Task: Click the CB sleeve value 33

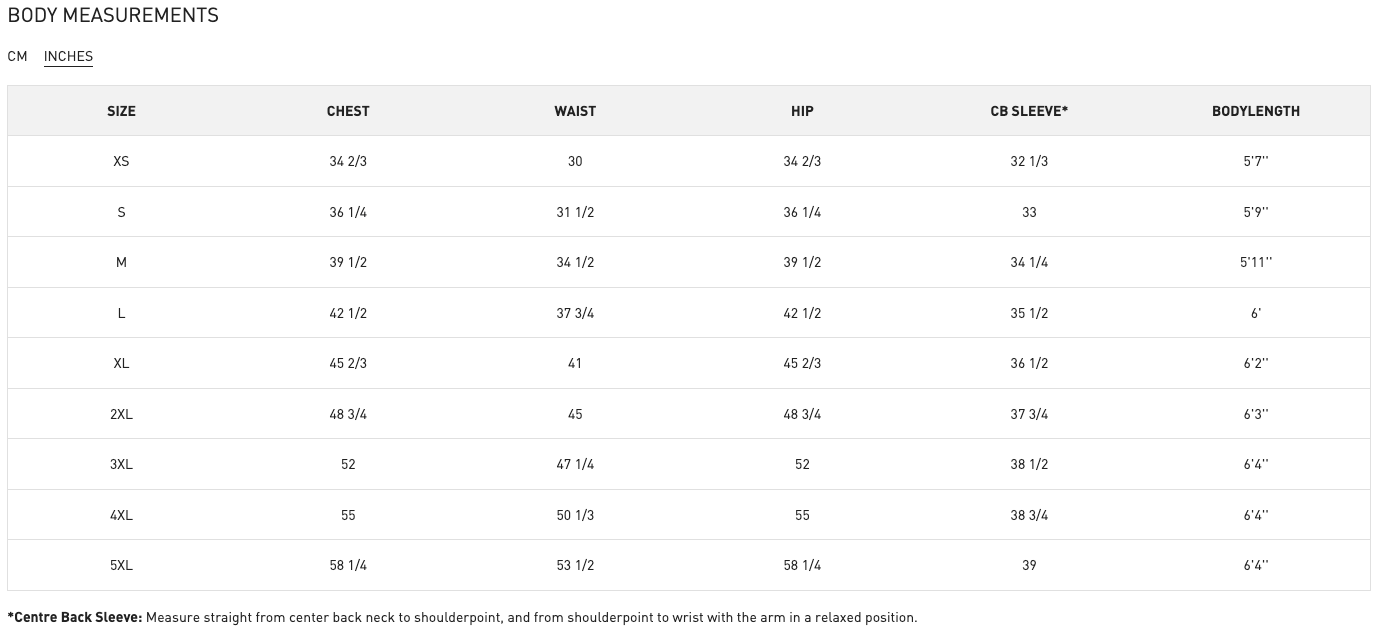Action: [1029, 212]
